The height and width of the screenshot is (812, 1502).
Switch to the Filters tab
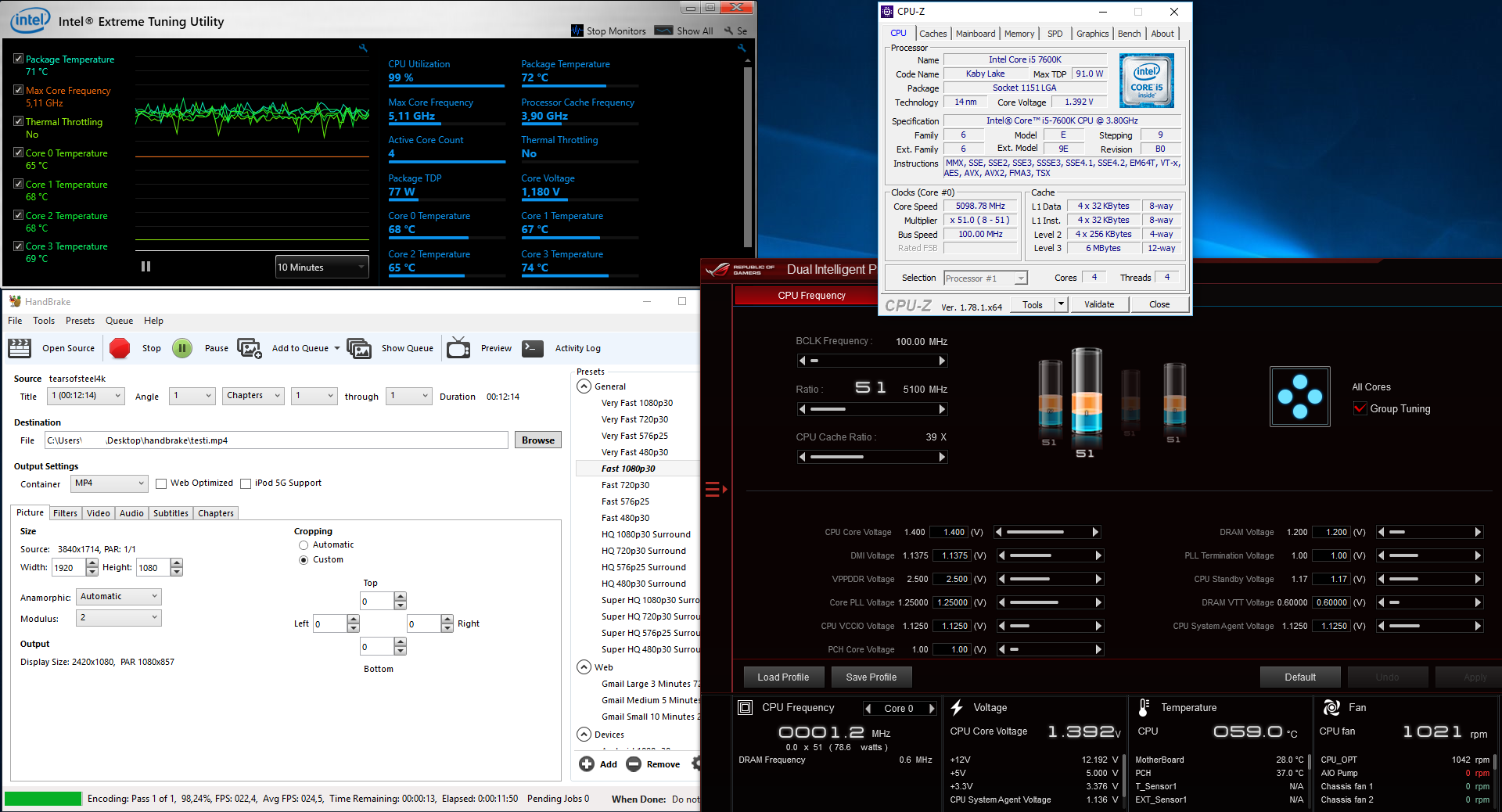65,513
